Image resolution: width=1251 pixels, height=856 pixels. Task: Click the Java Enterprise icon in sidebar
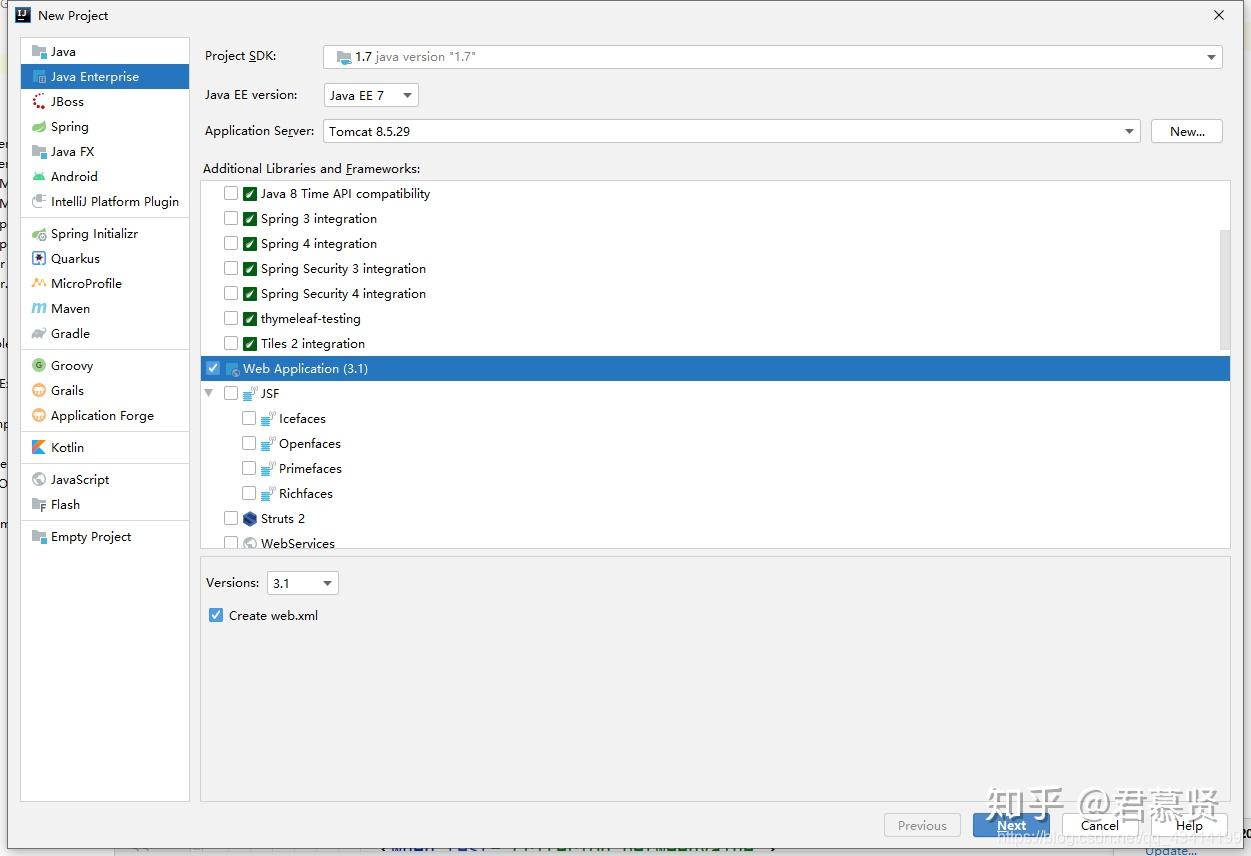click(39, 77)
